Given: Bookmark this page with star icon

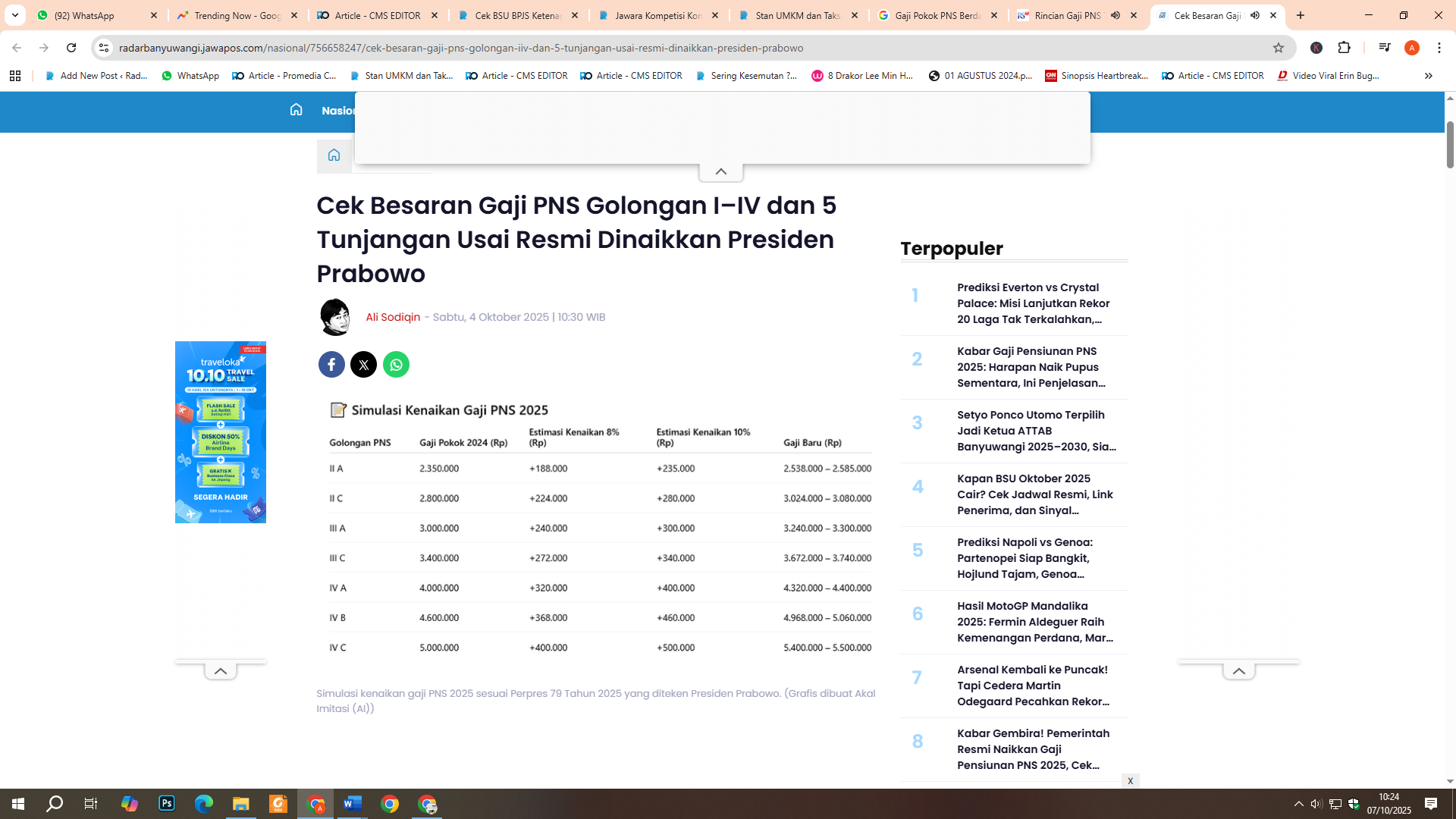Looking at the screenshot, I should tap(1279, 48).
